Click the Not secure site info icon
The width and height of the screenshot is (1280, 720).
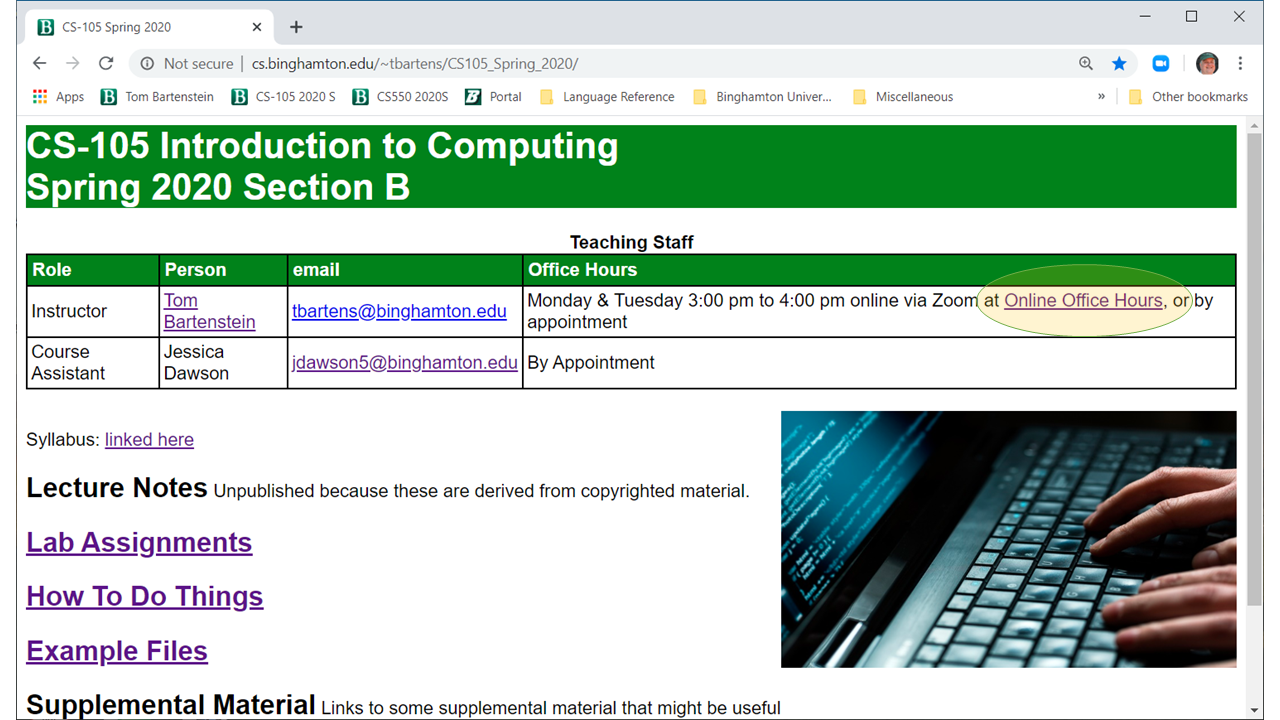tap(148, 63)
